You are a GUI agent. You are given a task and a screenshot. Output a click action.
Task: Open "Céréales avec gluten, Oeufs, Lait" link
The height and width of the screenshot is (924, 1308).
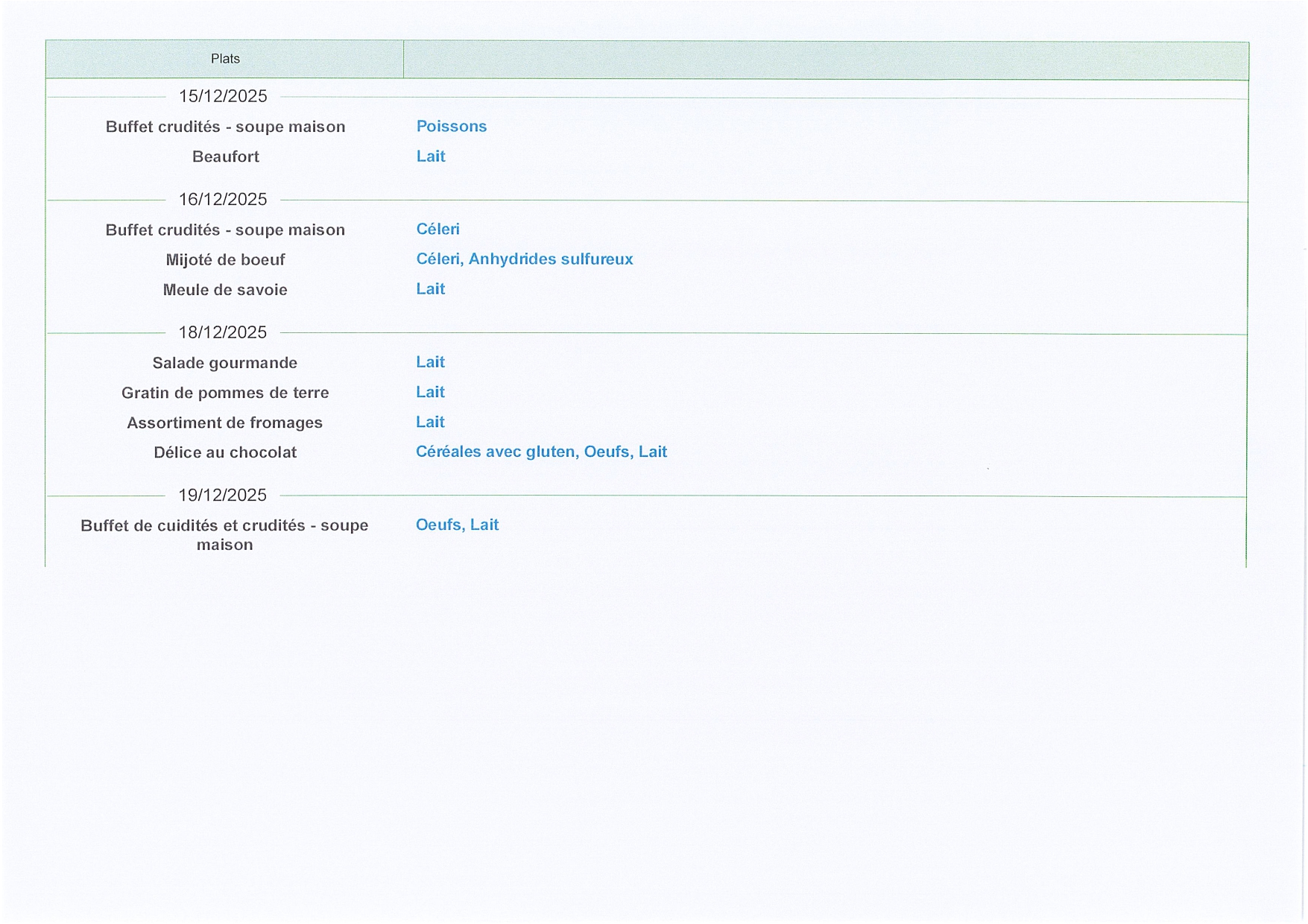click(541, 452)
